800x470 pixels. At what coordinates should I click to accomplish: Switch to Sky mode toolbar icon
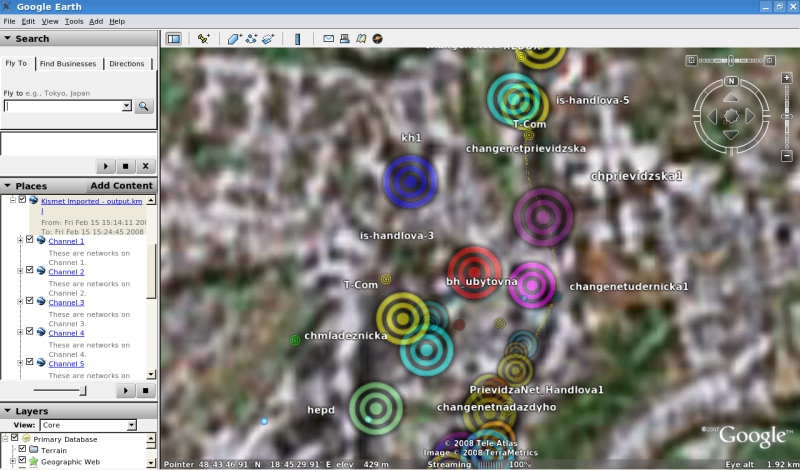tap(378, 39)
